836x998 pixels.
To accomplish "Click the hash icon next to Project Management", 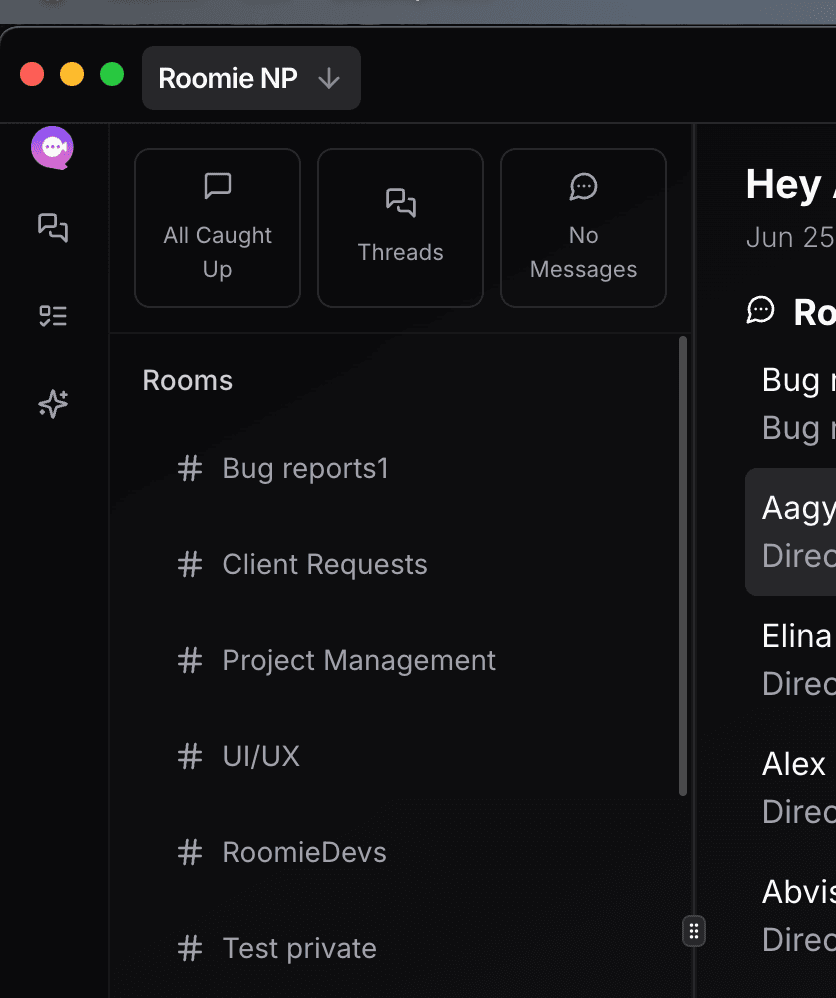I will [x=190, y=661].
